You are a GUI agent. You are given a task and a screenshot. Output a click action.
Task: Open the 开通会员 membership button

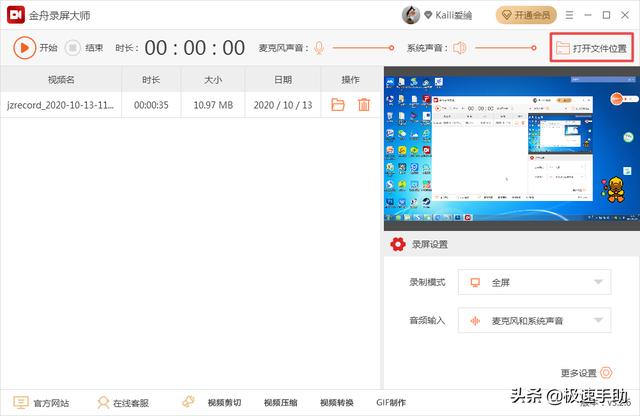(526, 15)
